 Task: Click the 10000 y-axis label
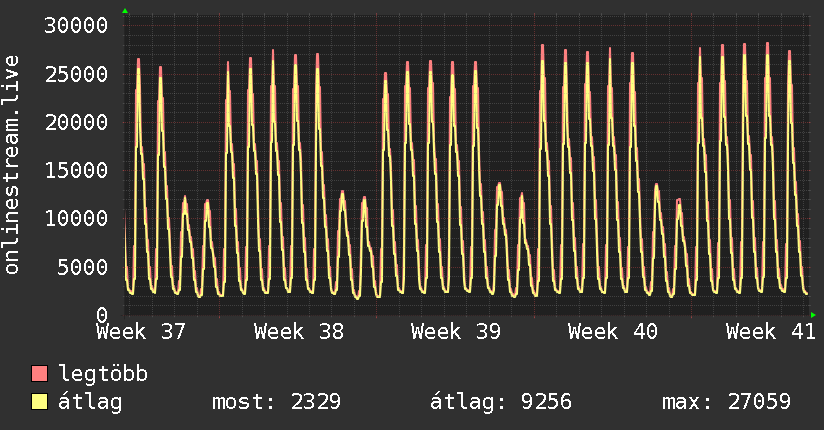(x=76, y=219)
